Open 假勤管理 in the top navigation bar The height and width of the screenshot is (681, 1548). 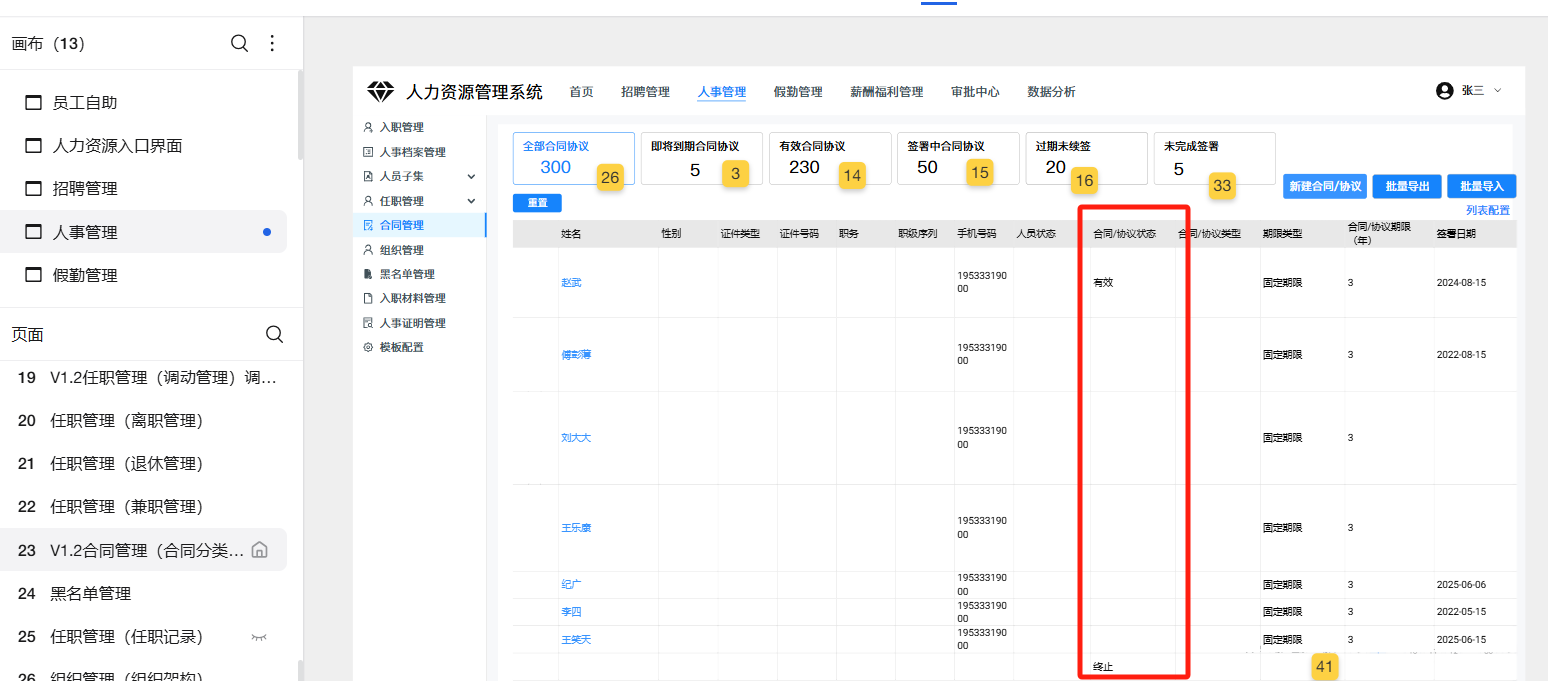pyautogui.click(x=798, y=92)
